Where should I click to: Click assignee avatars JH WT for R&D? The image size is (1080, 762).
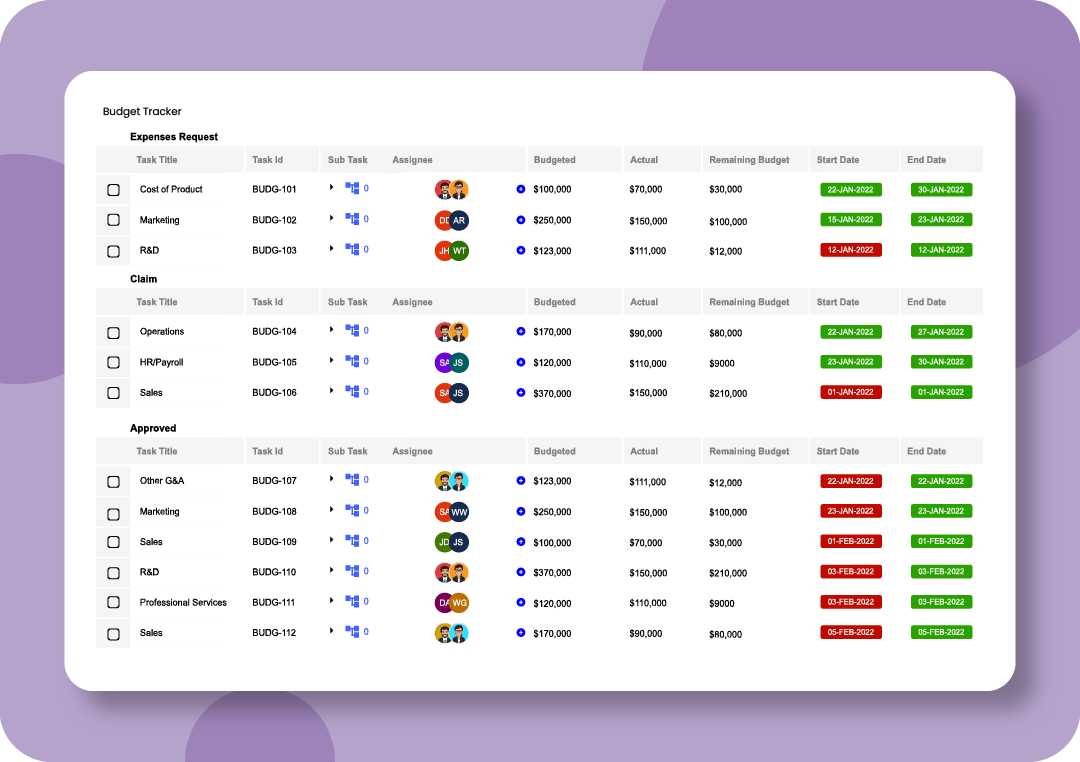[452, 251]
